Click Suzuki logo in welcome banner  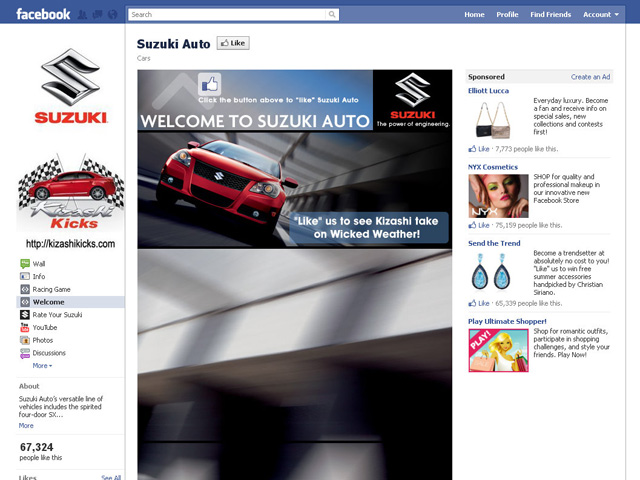tap(413, 96)
